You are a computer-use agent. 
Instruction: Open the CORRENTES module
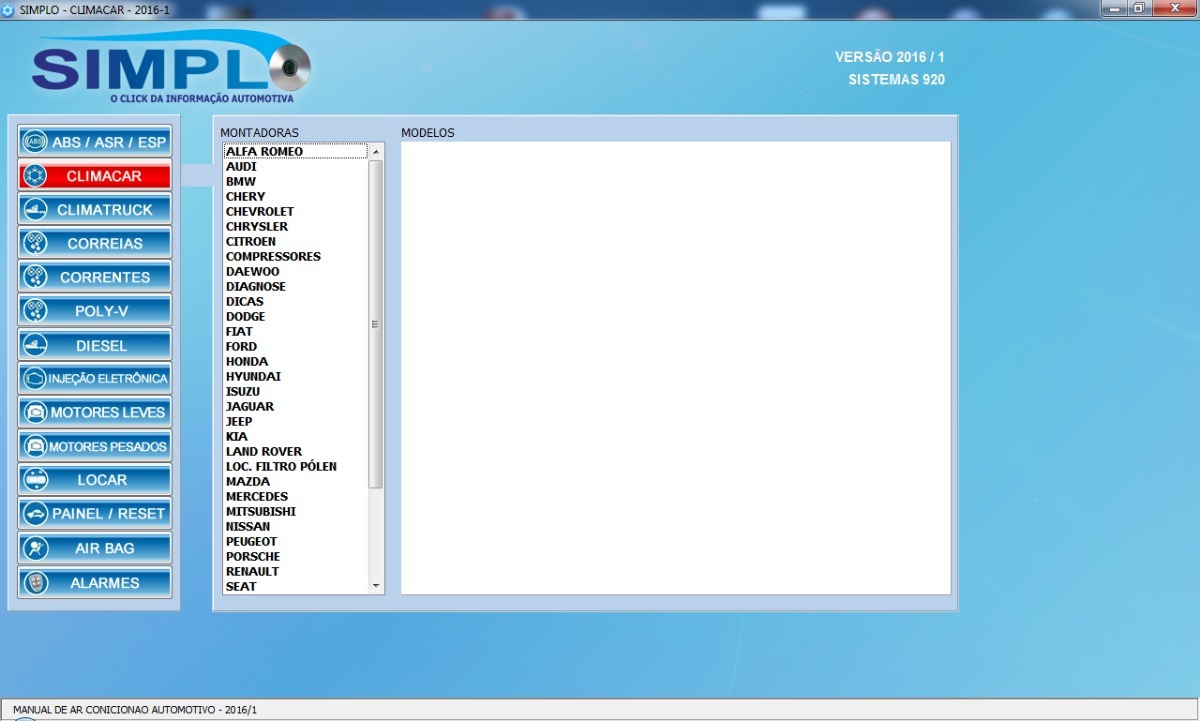[x=95, y=277]
